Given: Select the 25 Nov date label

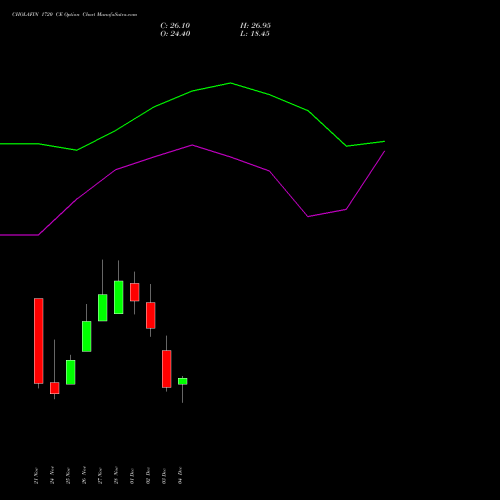Looking at the screenshot, I should click(x=68, y=476).
